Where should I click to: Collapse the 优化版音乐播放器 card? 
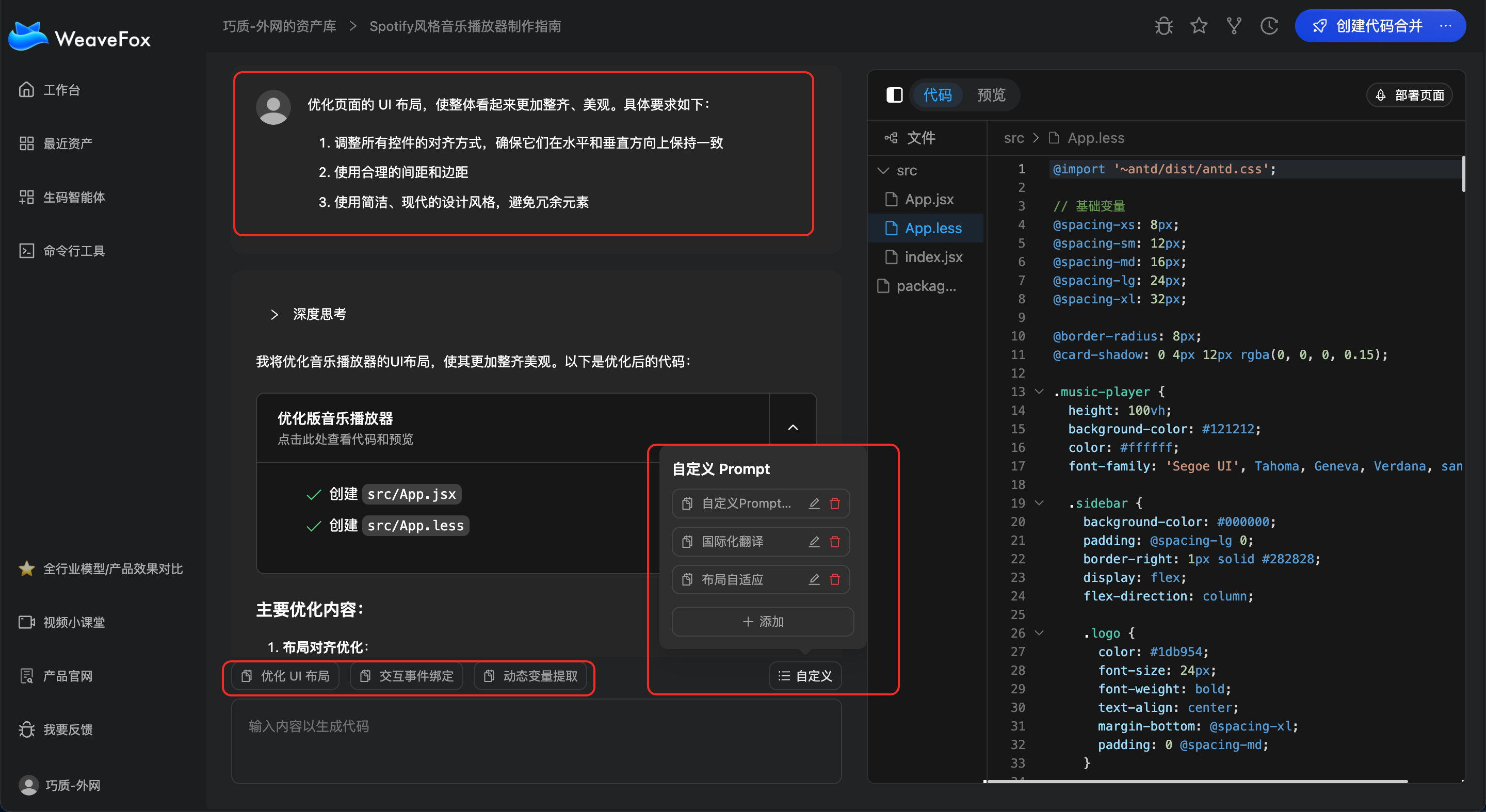coord(793,427)
